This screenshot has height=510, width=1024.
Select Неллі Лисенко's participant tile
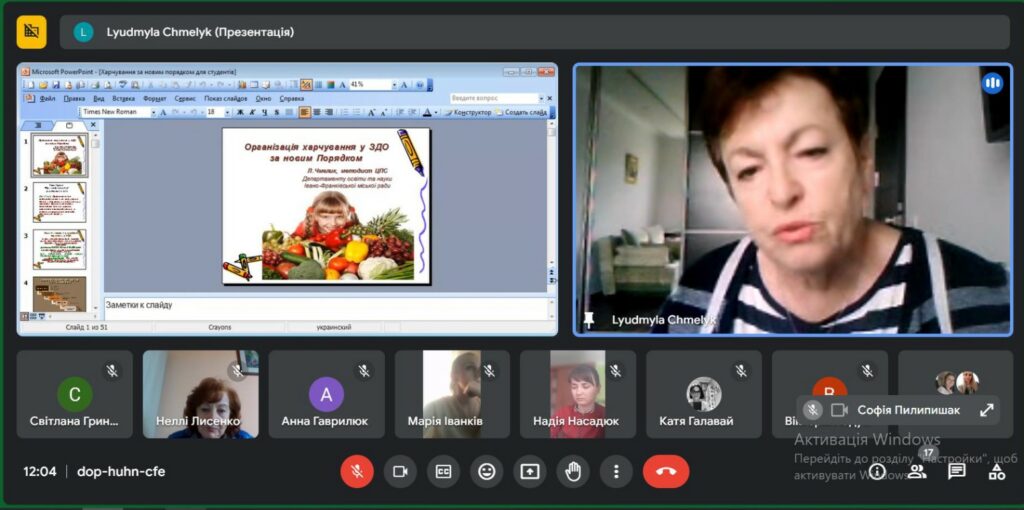[x=200, y=394]
